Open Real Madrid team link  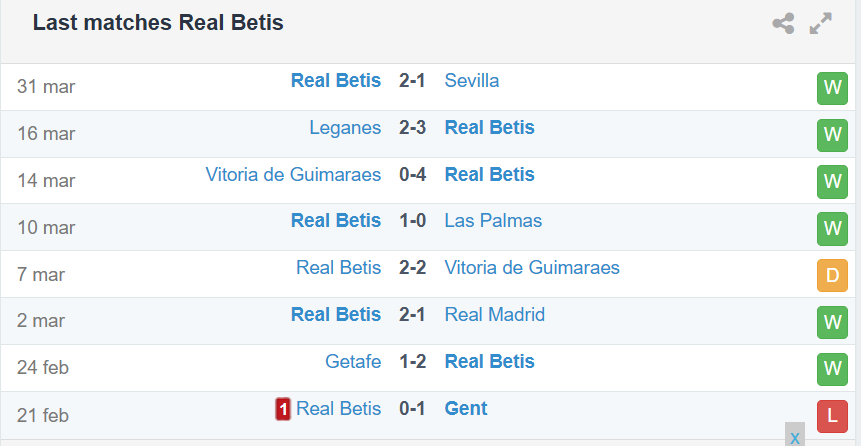click(495, 315)
